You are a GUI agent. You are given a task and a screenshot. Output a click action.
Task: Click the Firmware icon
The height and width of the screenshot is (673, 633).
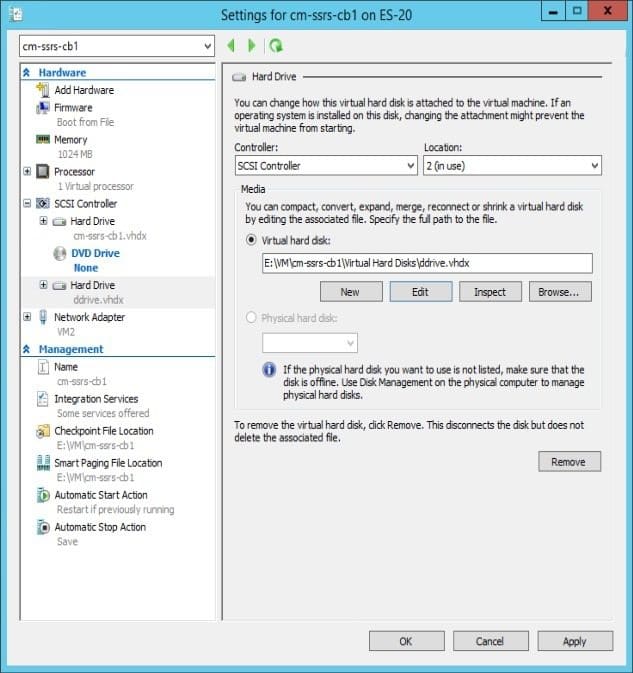pos(43,107)
